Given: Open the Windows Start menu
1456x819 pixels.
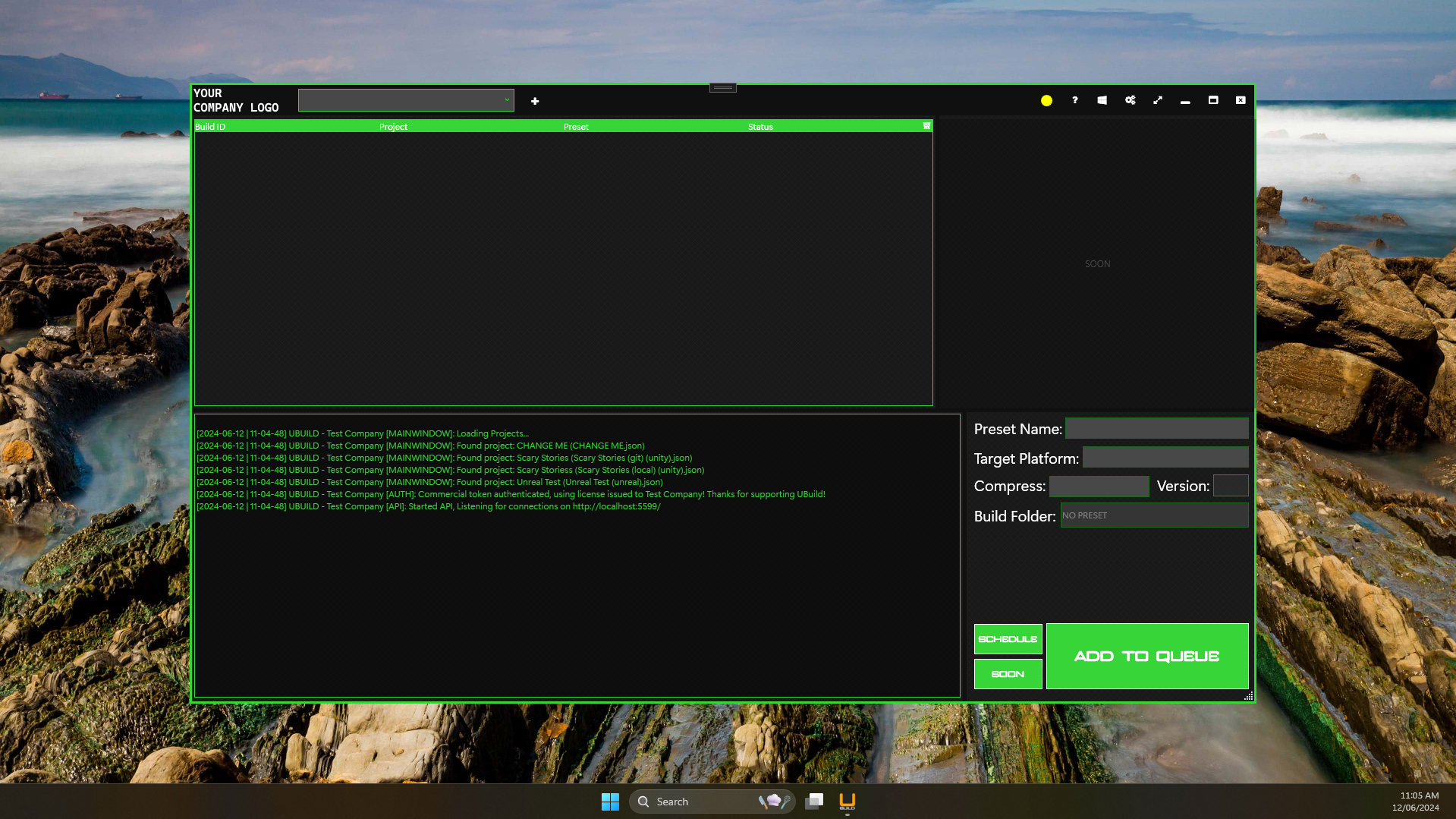Looking at the screenshot, I should tap(610, 802).
